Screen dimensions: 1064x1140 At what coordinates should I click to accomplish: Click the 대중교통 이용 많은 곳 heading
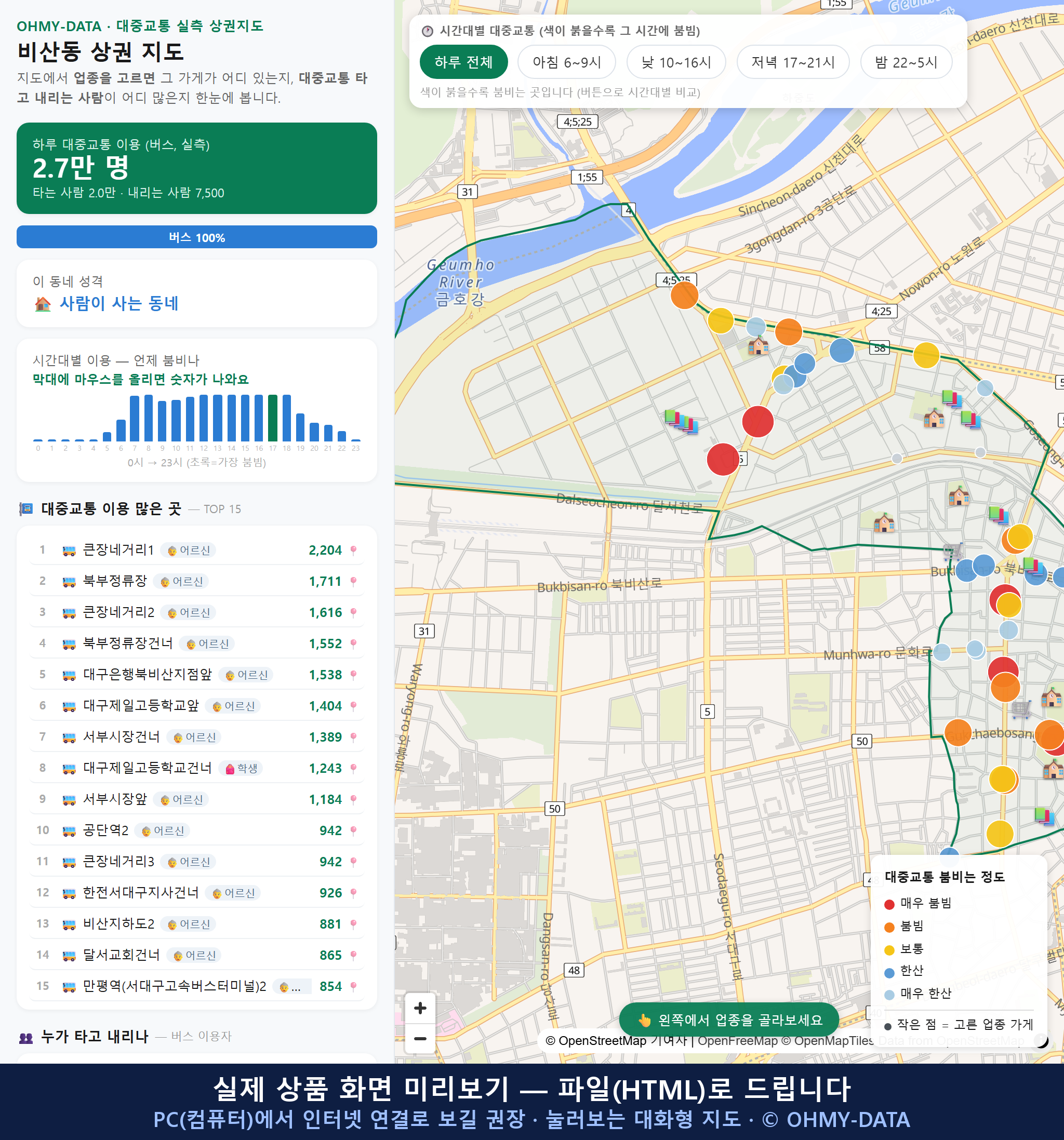[111, 508]
